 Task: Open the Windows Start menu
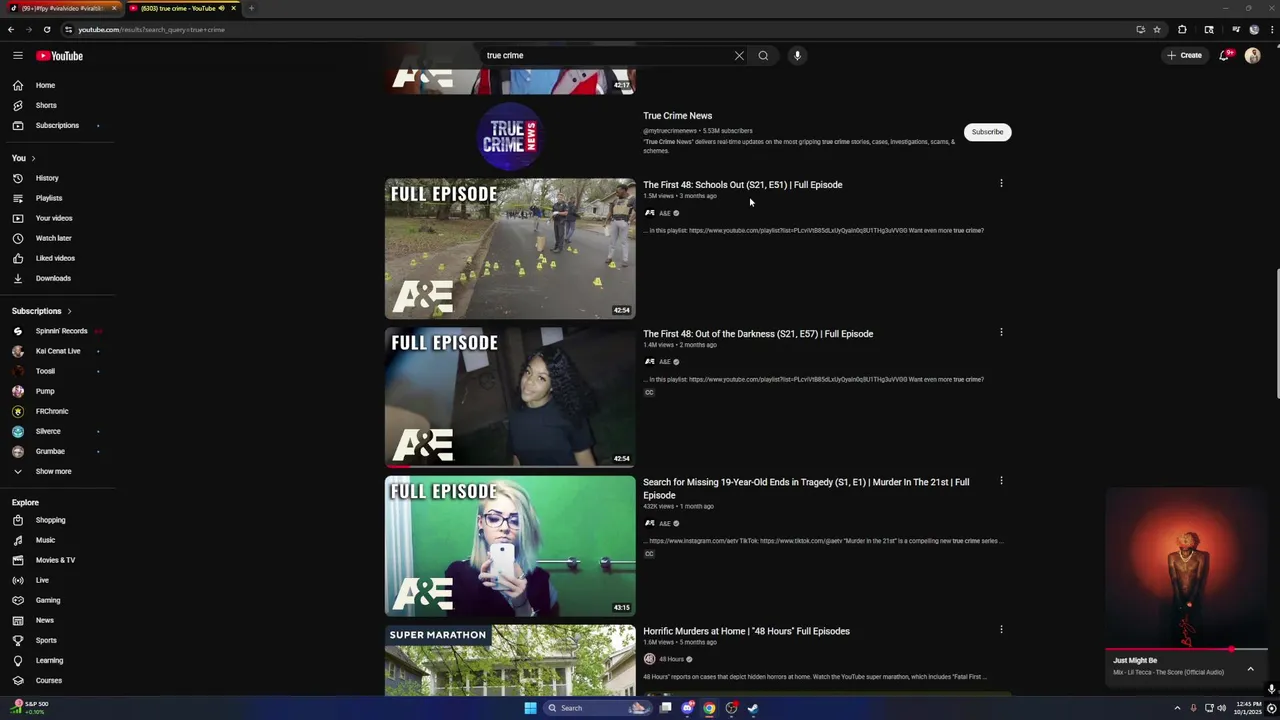click(x=530, y=708)
